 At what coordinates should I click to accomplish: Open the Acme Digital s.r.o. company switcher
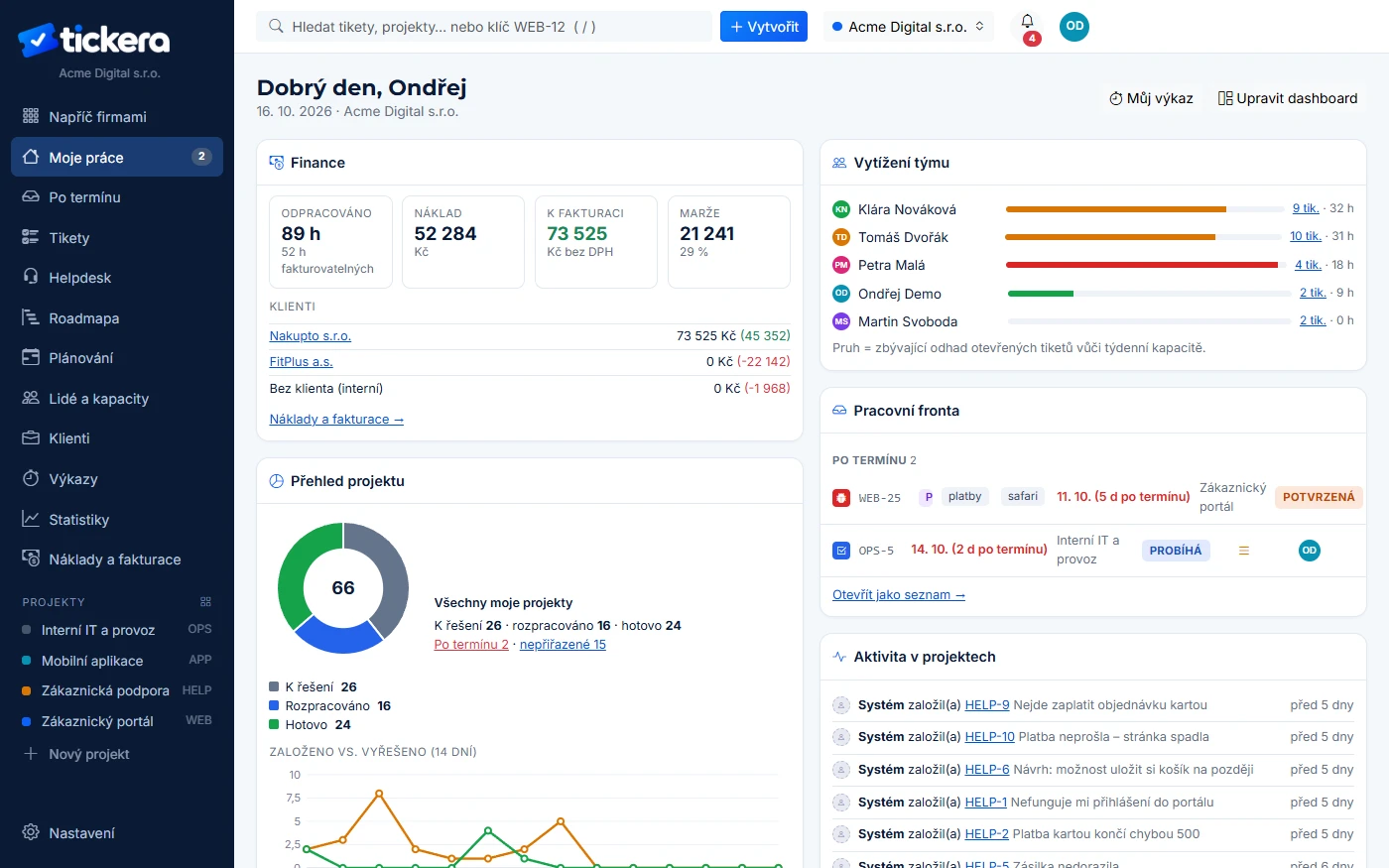[x=908, y=27]
